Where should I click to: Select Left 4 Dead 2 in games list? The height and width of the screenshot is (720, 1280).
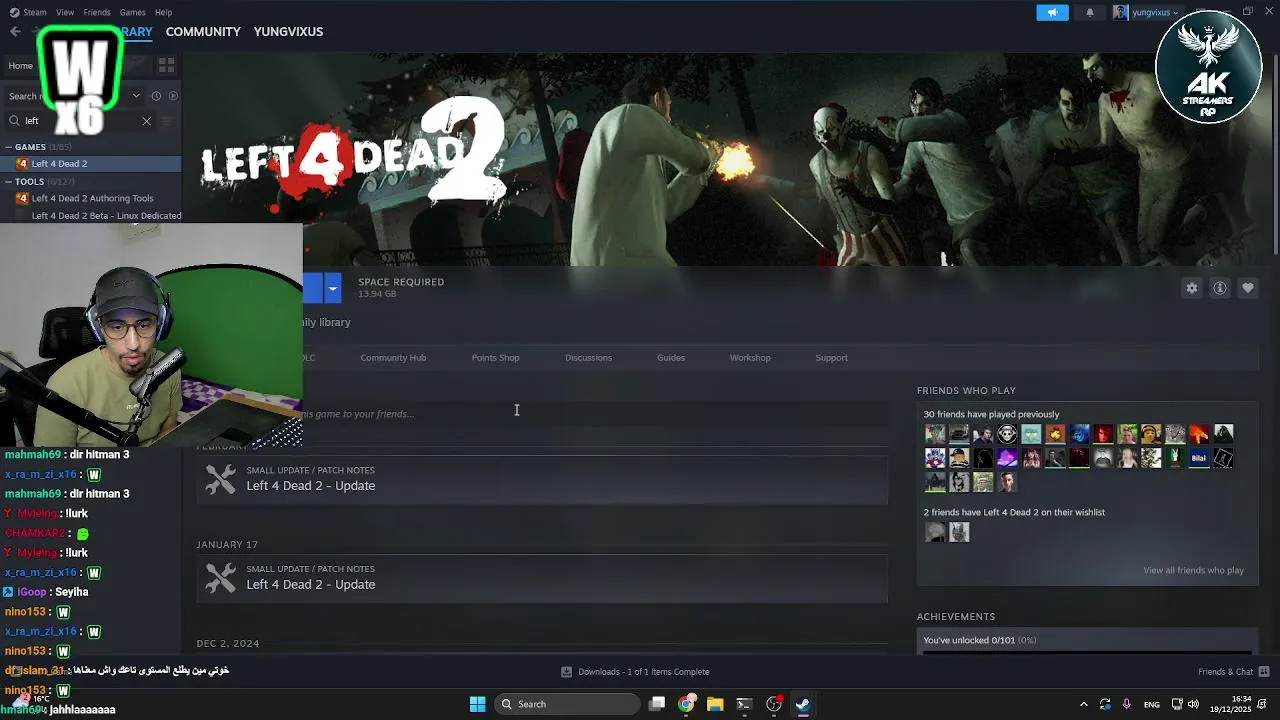pos(90,164)
